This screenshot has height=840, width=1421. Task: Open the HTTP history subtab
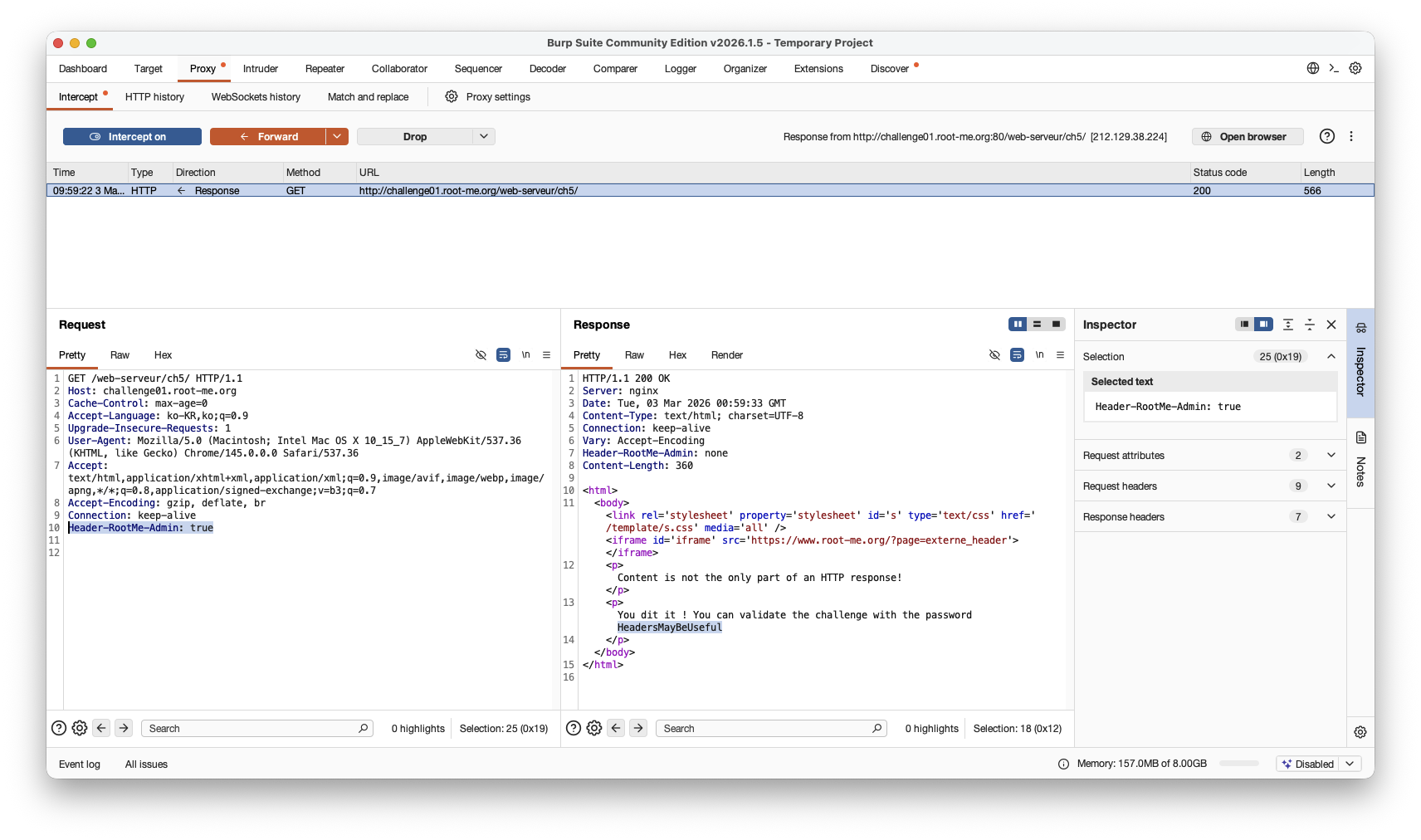(x=154, y=97)
